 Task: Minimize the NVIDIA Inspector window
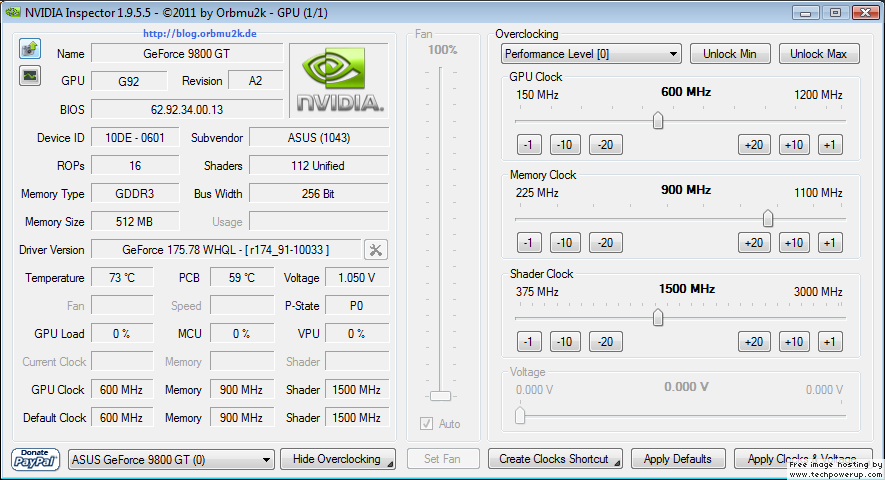tap(805, 12)
